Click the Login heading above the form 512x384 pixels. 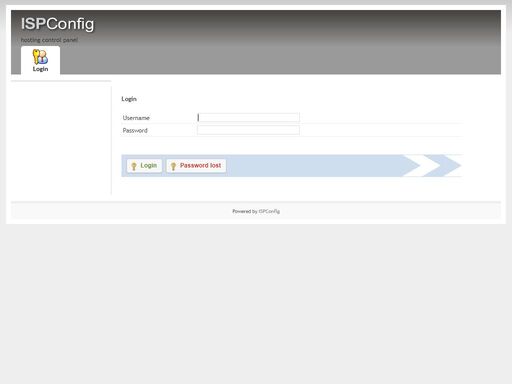pos(129,99)
